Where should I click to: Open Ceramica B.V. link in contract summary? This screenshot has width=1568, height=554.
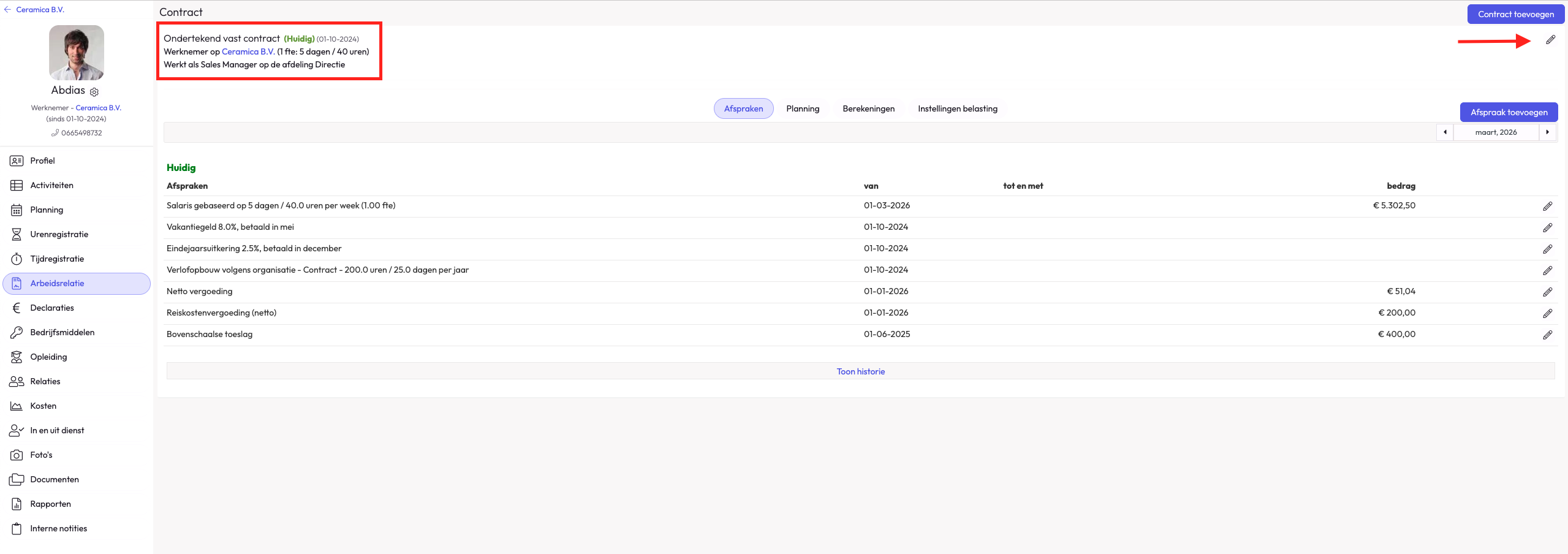point(248,52)
